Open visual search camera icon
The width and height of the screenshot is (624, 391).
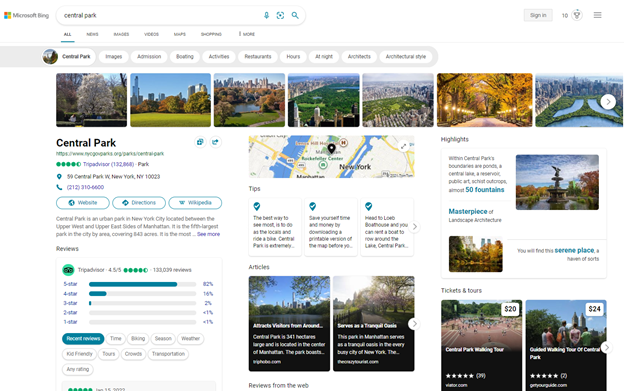point(280,15)
